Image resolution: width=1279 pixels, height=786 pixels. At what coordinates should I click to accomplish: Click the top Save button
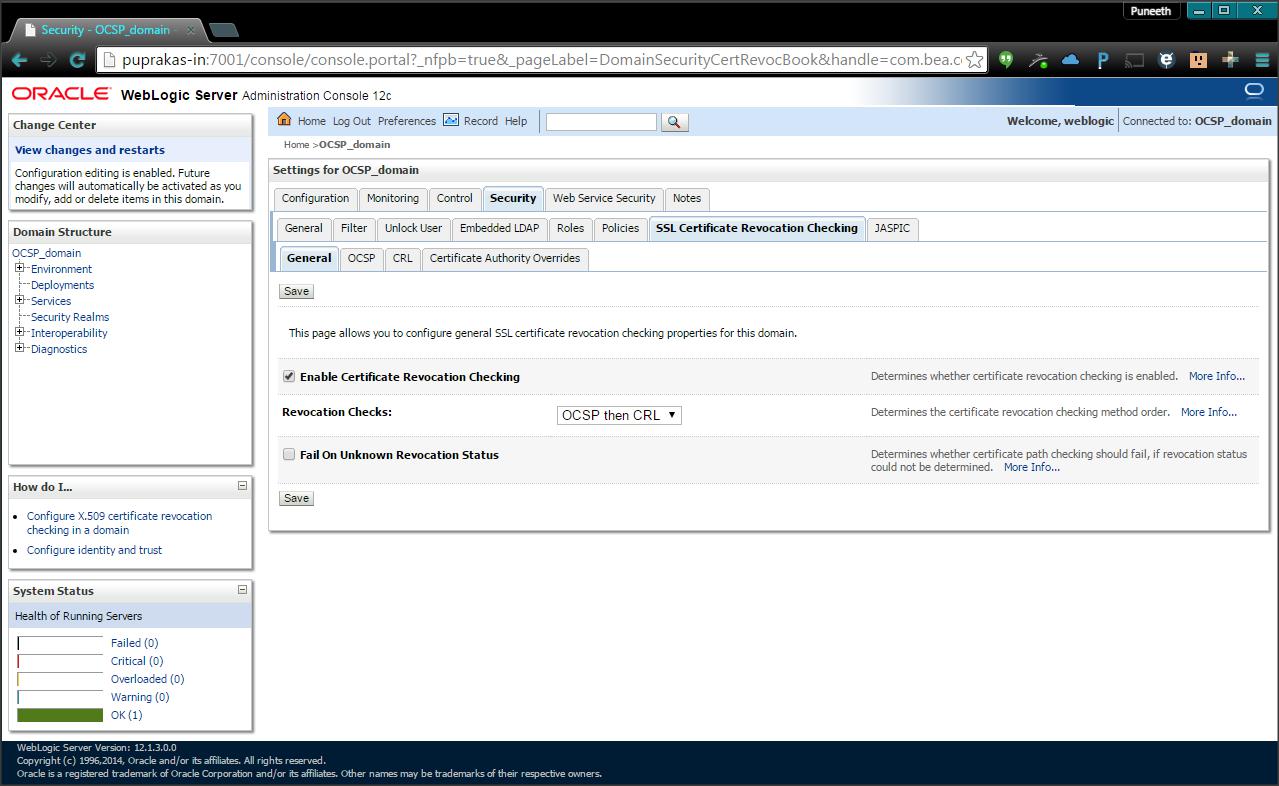click(296, 291)
